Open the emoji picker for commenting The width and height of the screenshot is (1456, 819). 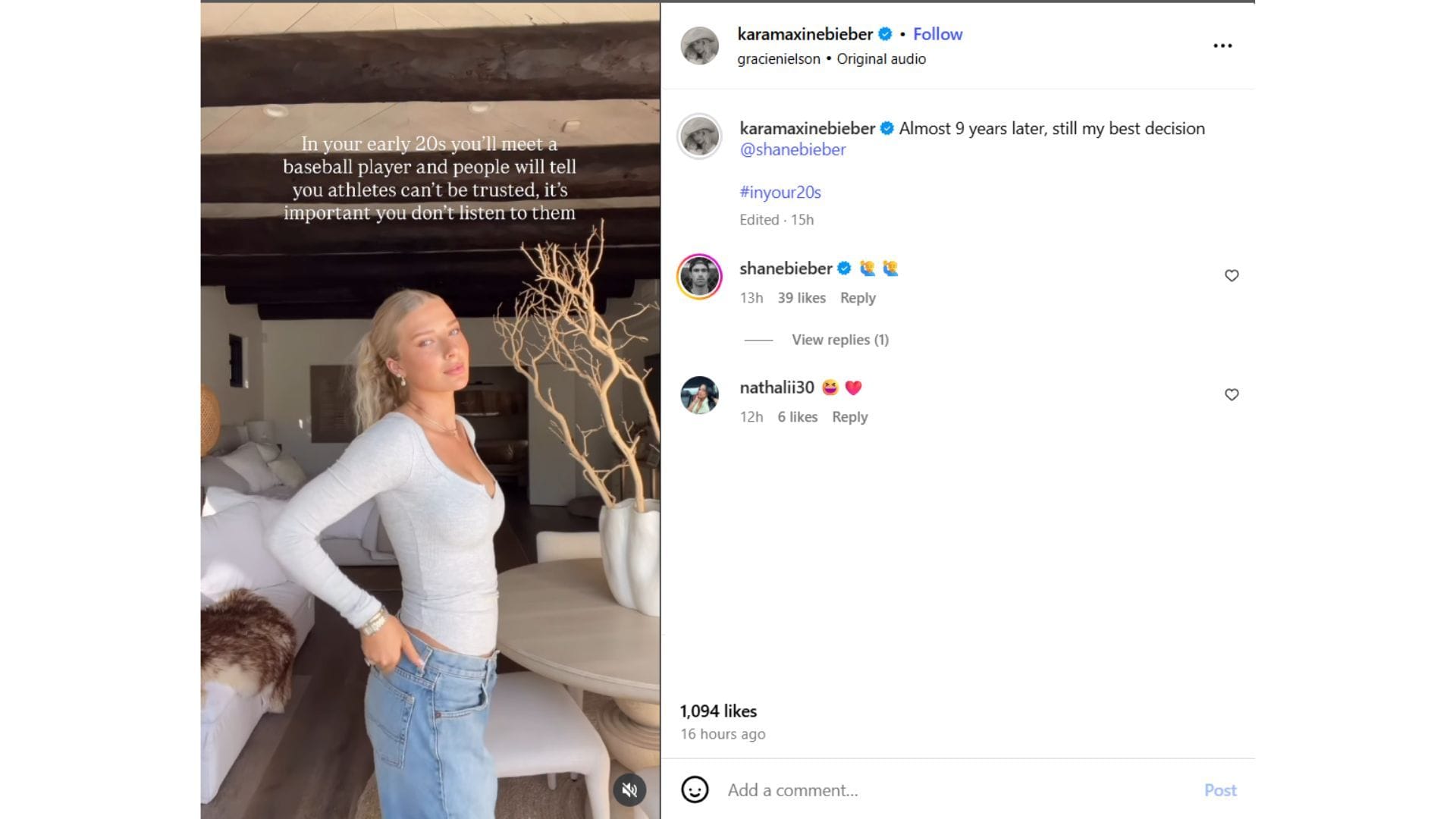click(695, 789)
